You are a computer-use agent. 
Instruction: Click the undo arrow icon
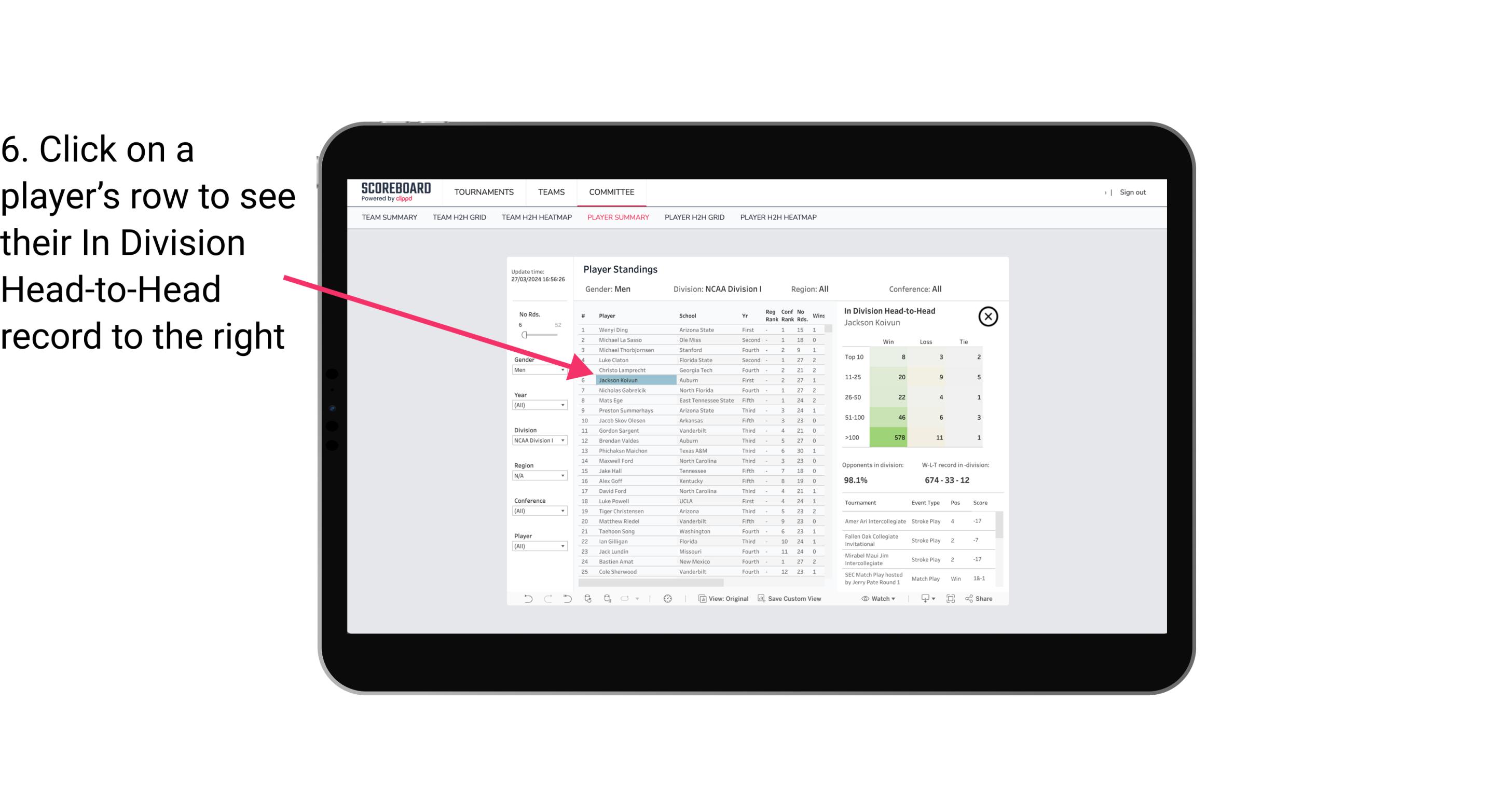click(x=526, y=599)
